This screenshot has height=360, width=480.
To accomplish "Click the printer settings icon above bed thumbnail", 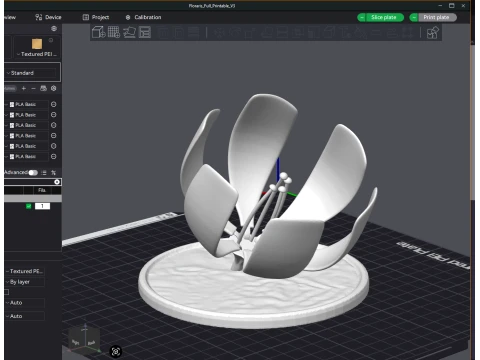I will pyautogui.click(x=54, y=29).
